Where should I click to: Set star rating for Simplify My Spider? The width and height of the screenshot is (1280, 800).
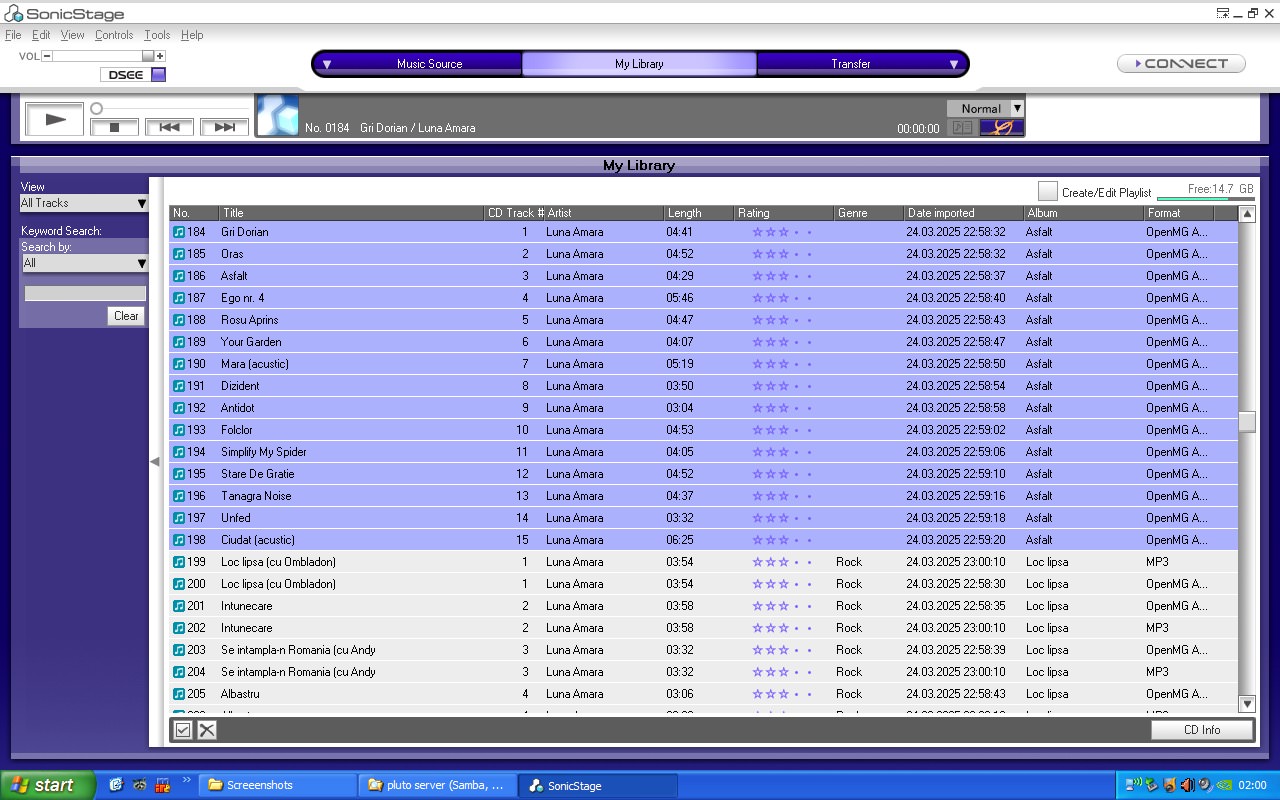coord(782,452)
